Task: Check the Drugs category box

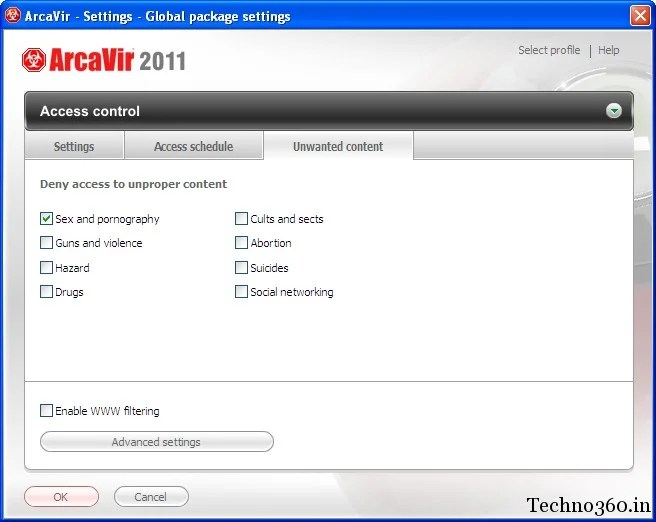Action: [46, 292]
